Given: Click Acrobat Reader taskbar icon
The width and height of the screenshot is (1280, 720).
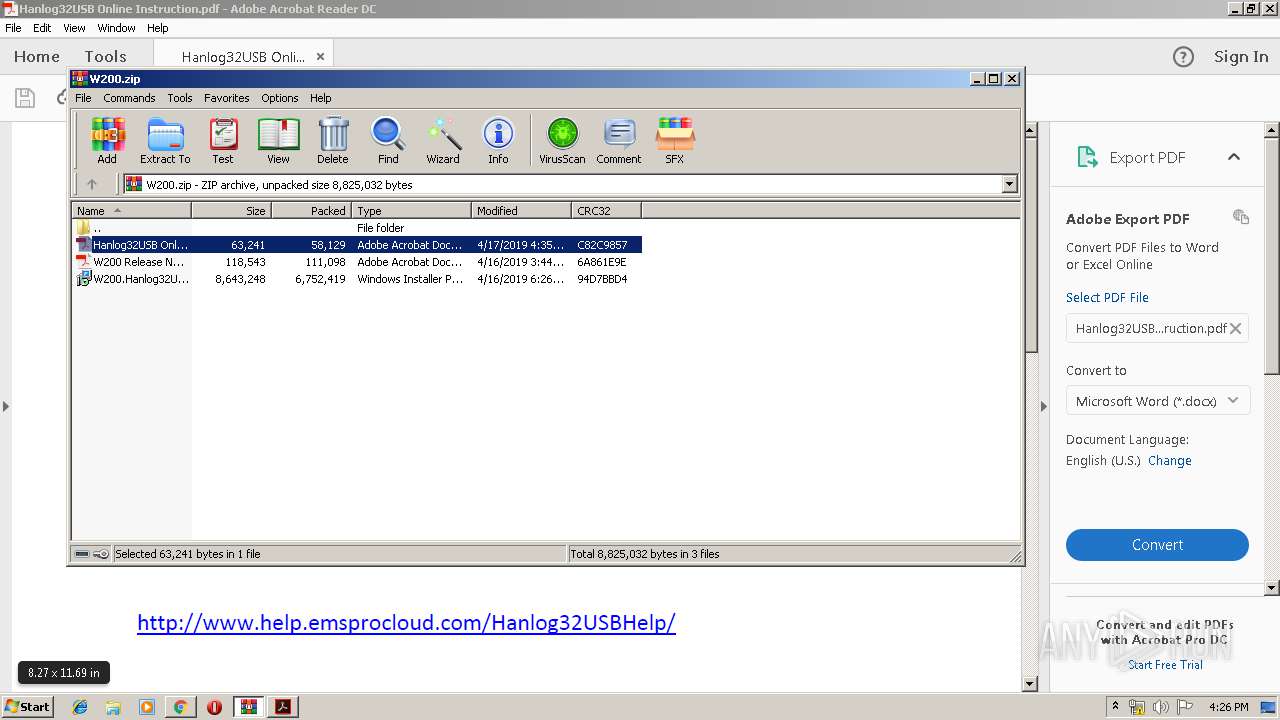Looking at the screenshot, I should [x=283, y=707].
